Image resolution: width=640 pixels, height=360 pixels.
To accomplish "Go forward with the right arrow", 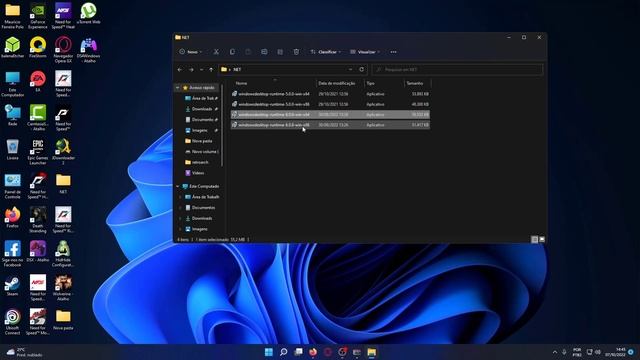I will 191,69.
